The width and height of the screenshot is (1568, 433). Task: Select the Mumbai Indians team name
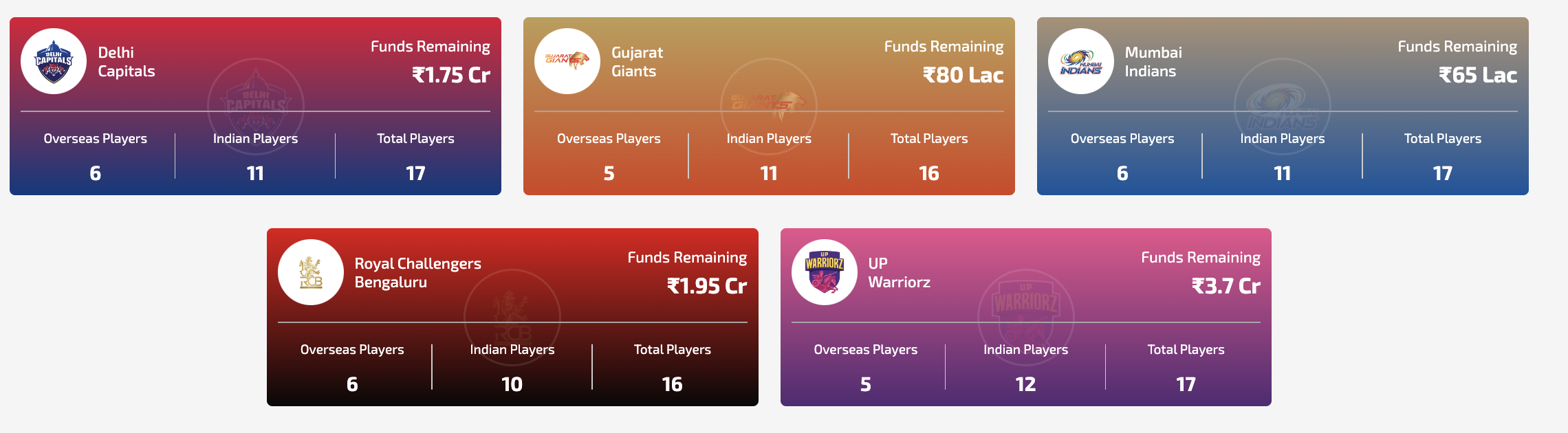tap(1153, 62)
